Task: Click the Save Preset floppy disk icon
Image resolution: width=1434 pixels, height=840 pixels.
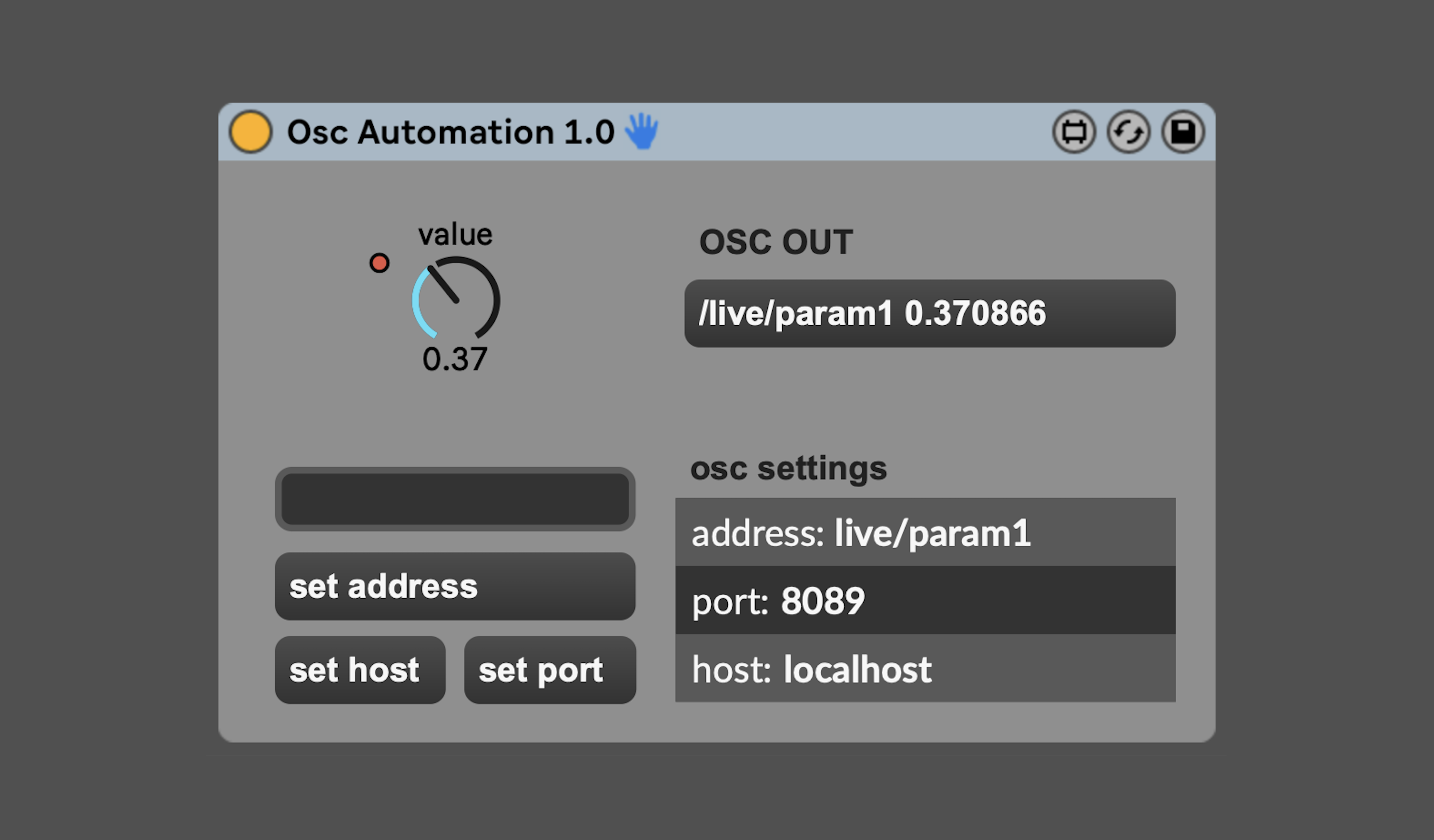Action: click(x=1183, y=132)
